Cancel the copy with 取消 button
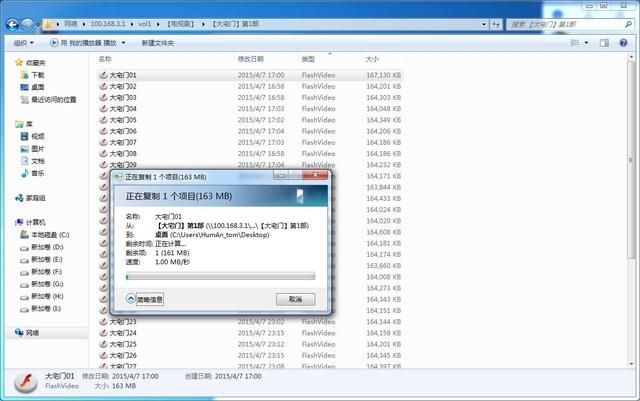 pos(296,299)
